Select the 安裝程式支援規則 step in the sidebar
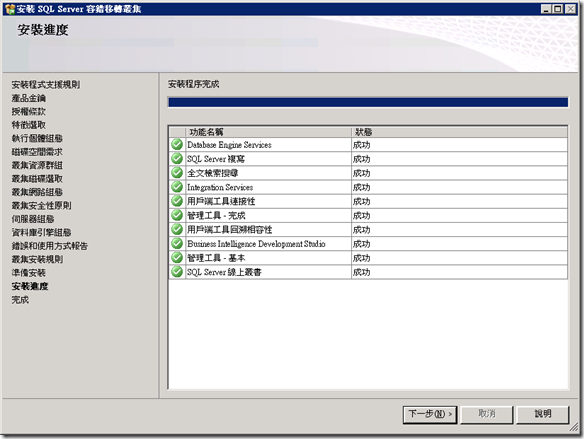The image size is (584, 439). point(45,85)
